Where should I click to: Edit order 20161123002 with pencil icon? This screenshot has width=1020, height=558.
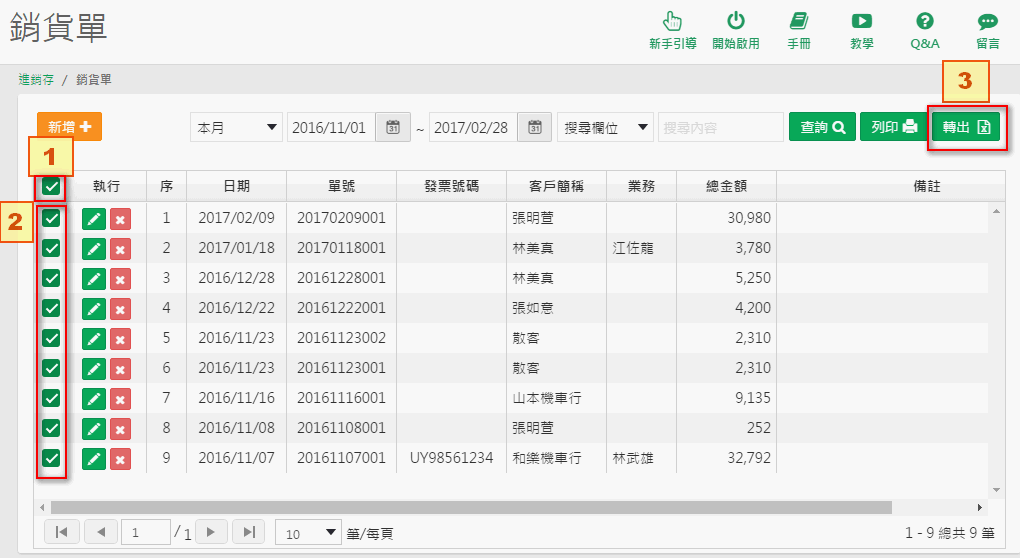coord(94,339)
